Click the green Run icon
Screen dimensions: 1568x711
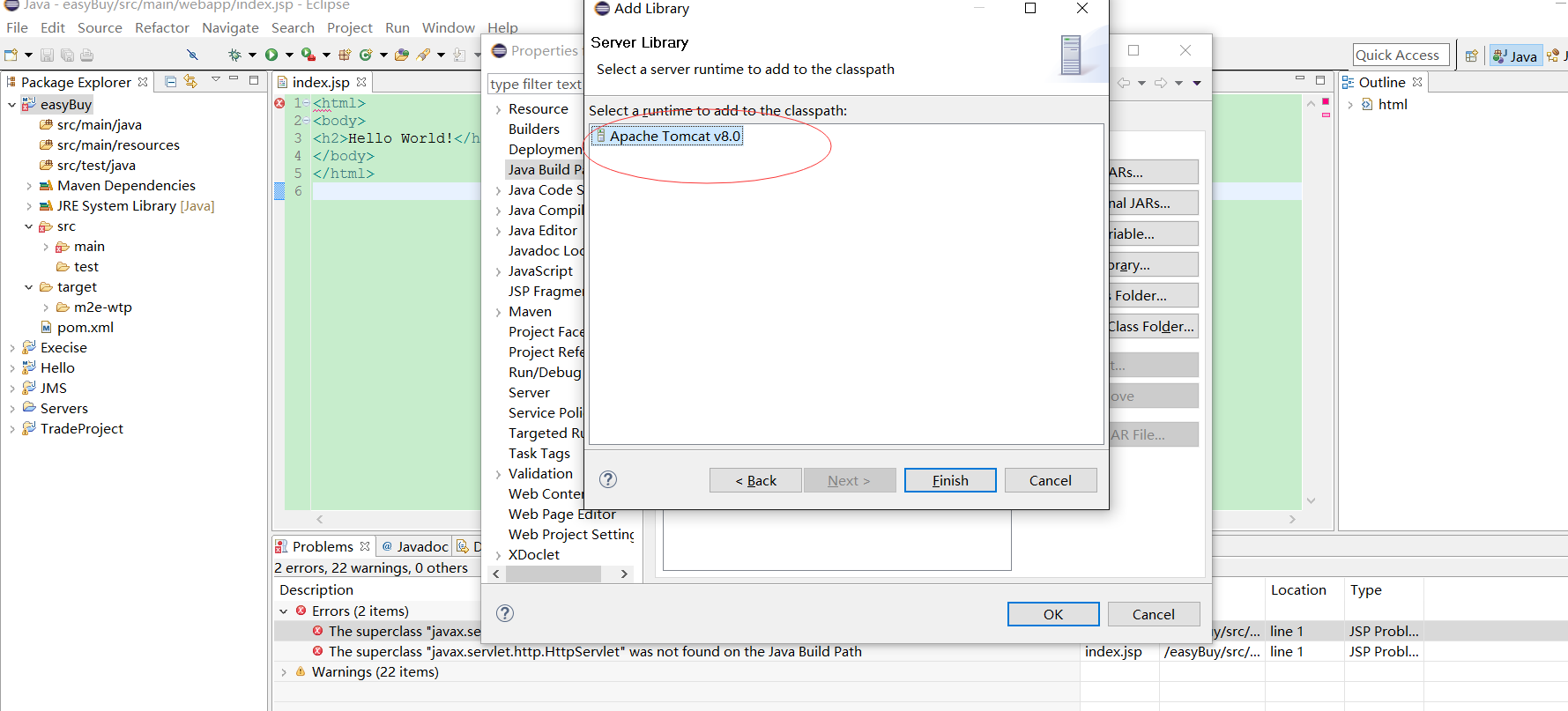click(x=271, y=55)
